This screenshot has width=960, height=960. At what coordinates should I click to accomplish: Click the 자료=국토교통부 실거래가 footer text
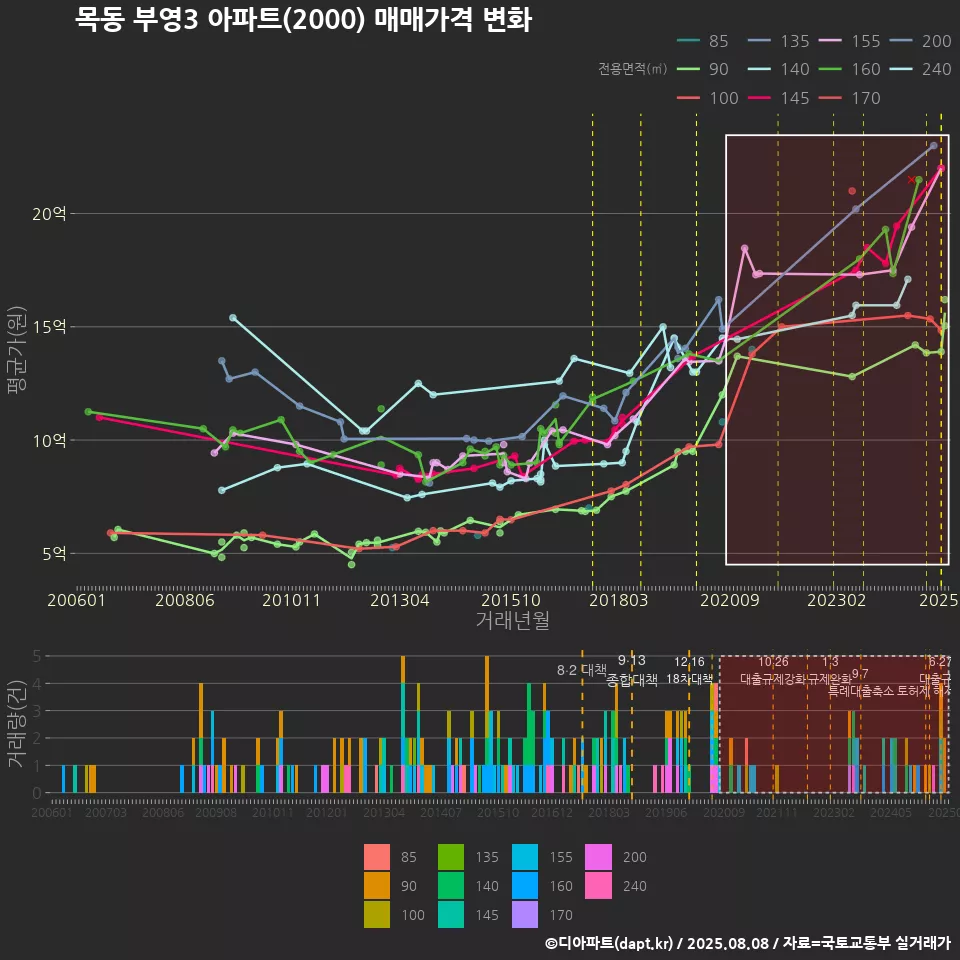(x=866, y=943)
